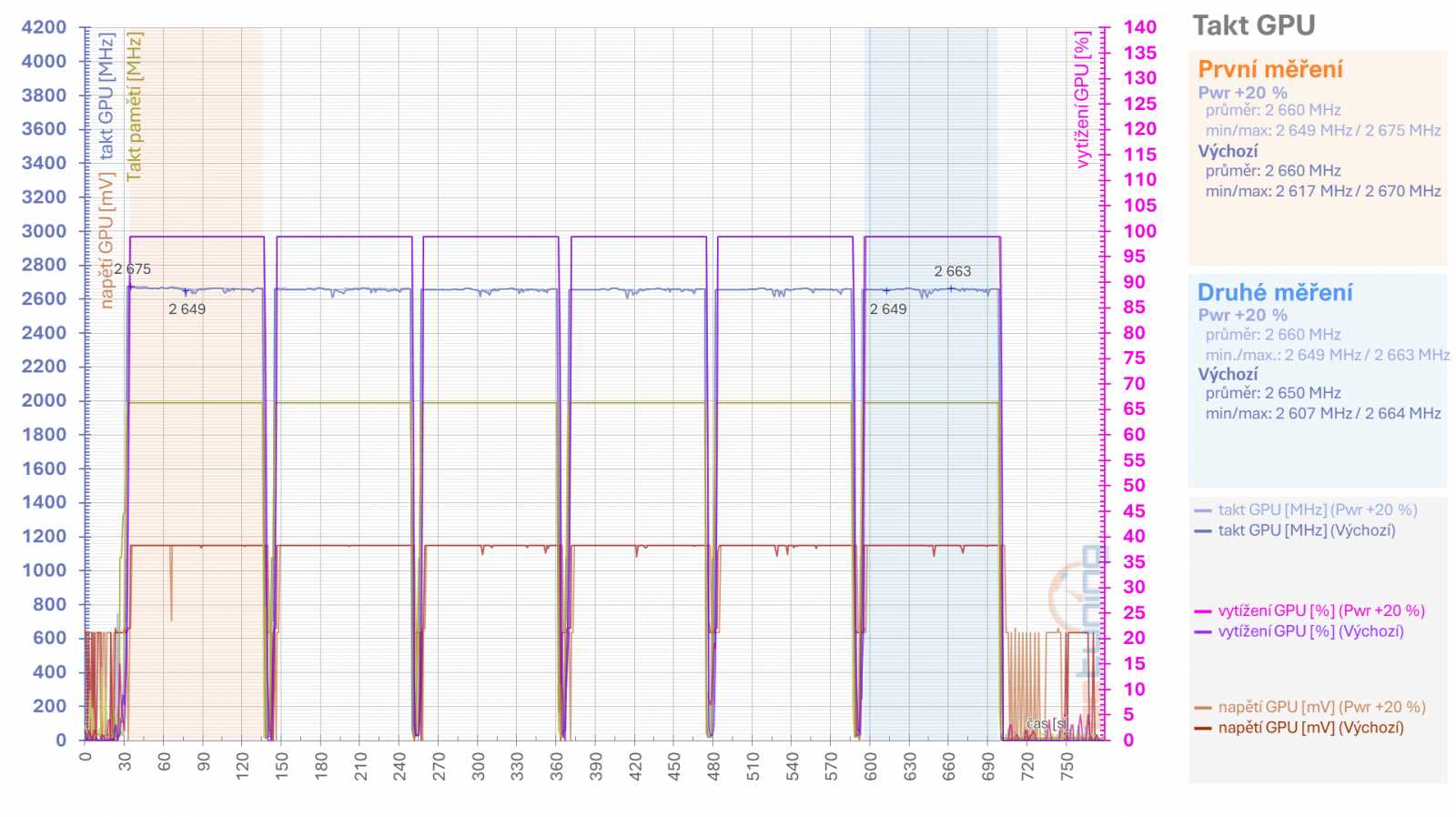Viewport: 1456px width, 817px height.
Task: Click the "100" right axis tick
Action: (1139, 231)
